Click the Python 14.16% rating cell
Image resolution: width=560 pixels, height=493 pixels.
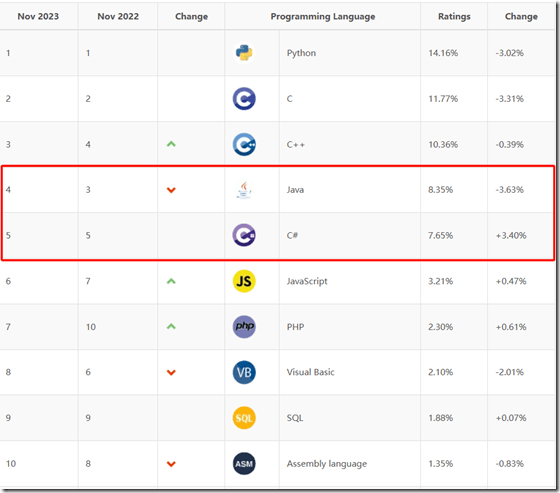pos(454,53)
